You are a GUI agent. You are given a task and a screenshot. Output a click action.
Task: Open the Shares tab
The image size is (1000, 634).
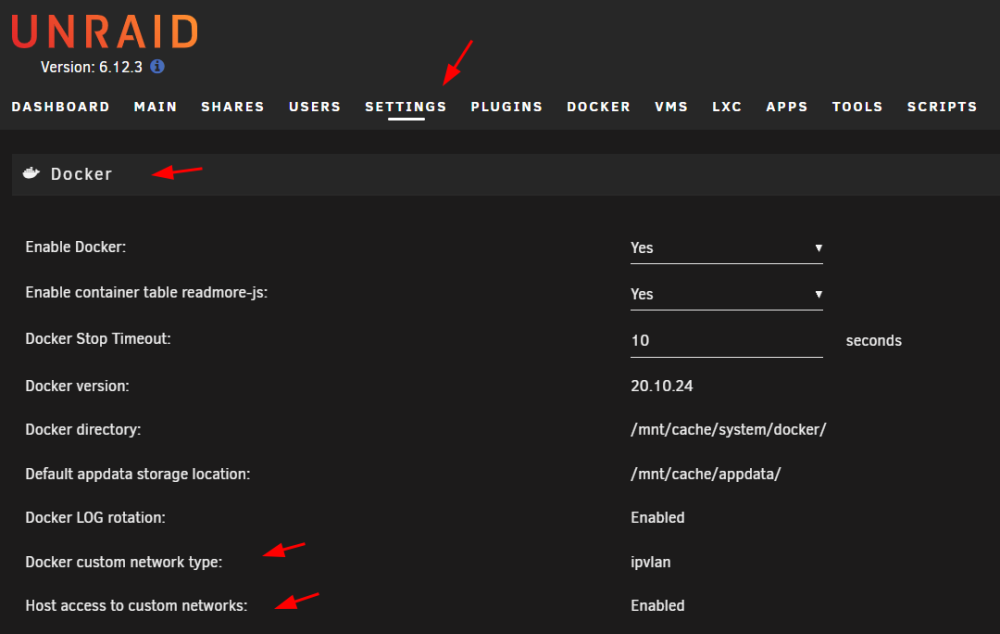click(x=233, y=107)
